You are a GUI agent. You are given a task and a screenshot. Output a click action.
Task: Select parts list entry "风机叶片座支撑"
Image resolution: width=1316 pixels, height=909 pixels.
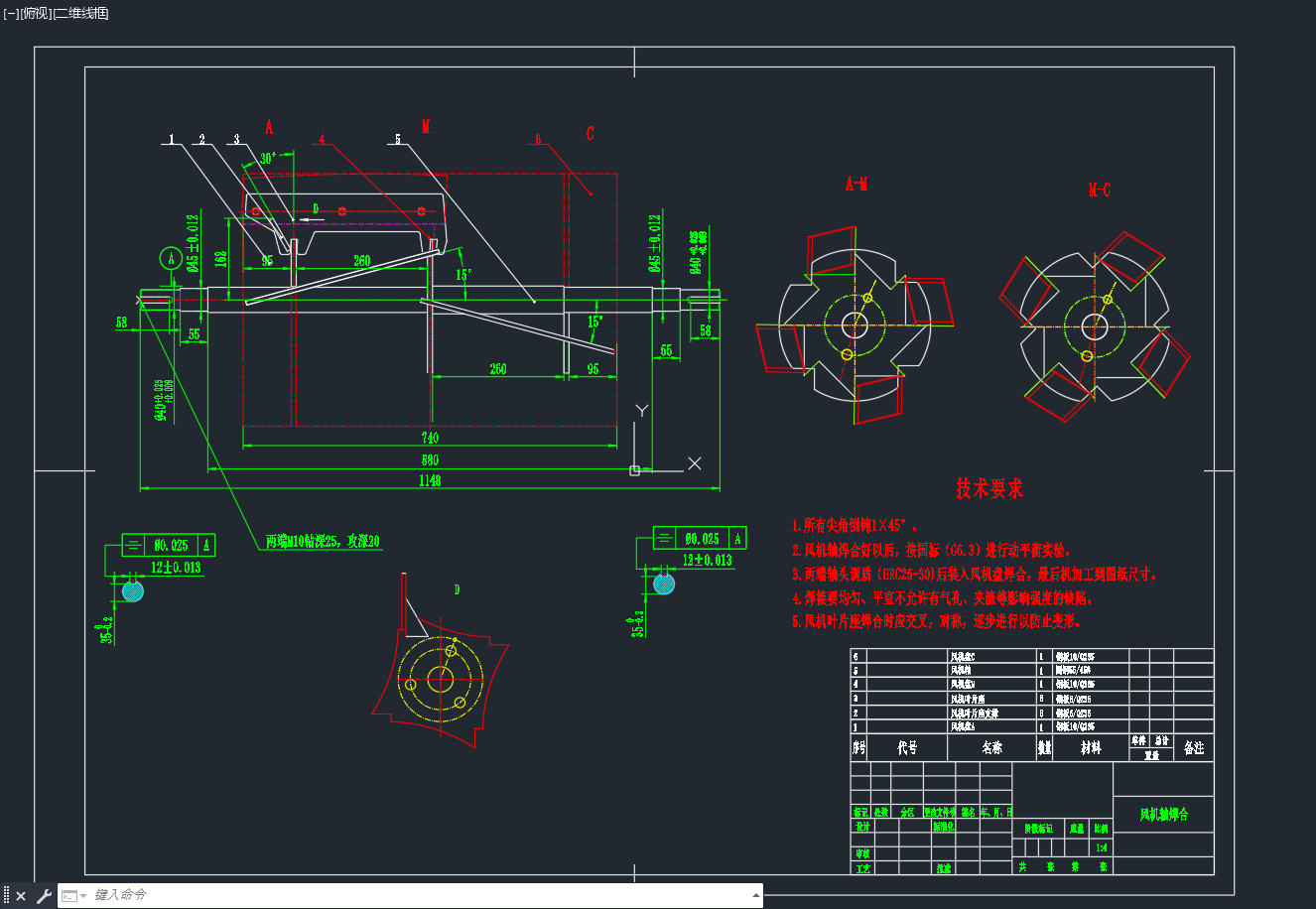(975, 714)
